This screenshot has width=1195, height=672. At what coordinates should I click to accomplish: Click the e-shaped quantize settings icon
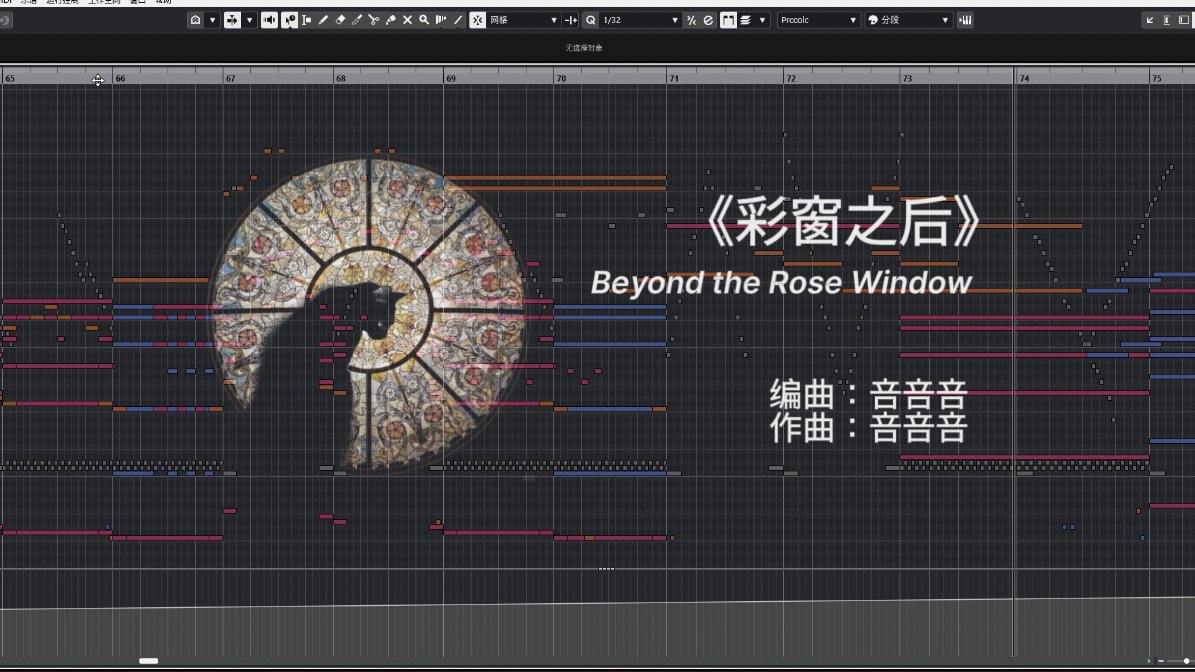[708, 21]
